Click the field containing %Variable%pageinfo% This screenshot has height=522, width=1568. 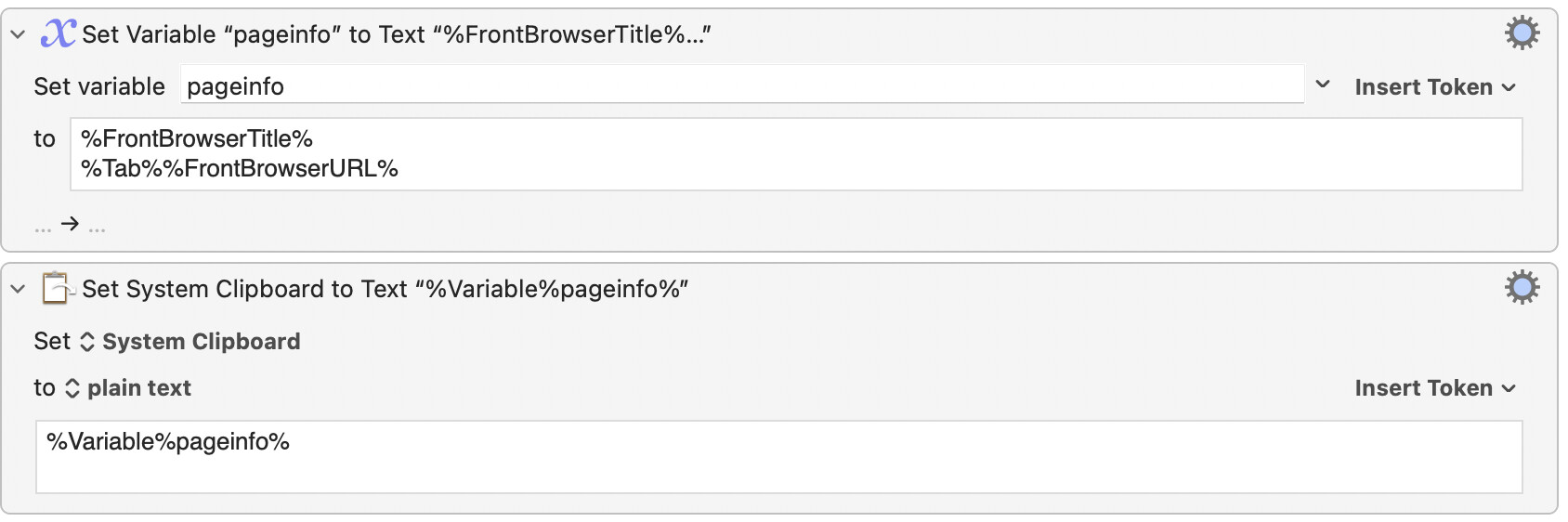(778, 457)
